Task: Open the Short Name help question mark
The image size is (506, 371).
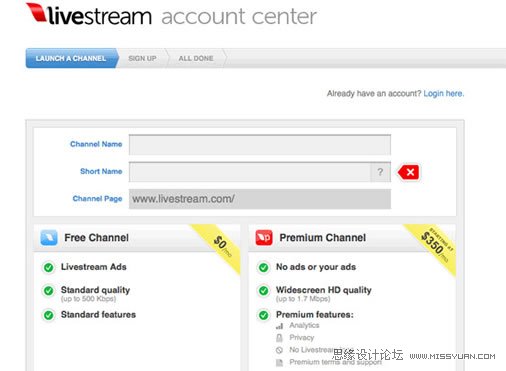Action: 380,172
